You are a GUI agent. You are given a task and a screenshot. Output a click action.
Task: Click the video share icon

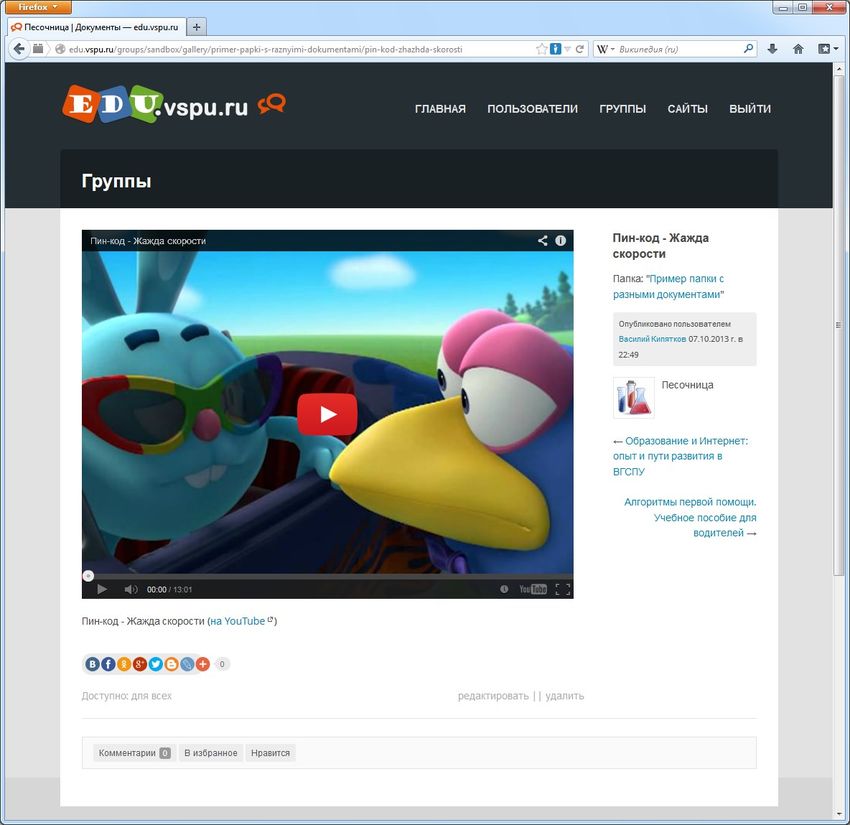tap(543, 241)
